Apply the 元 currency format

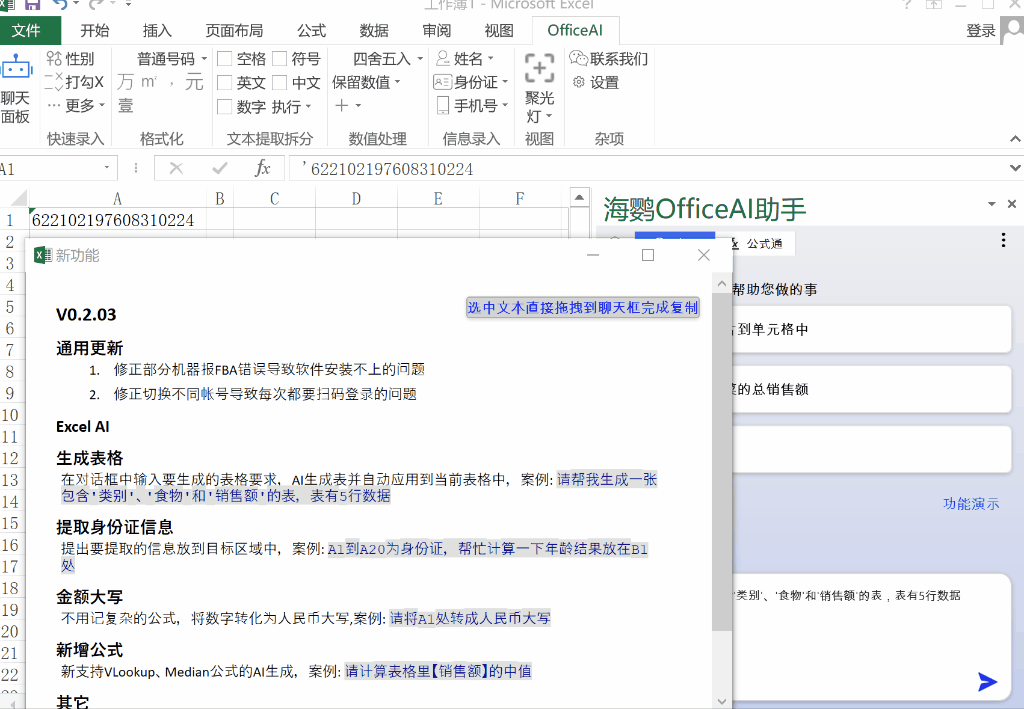pos(194,82)
